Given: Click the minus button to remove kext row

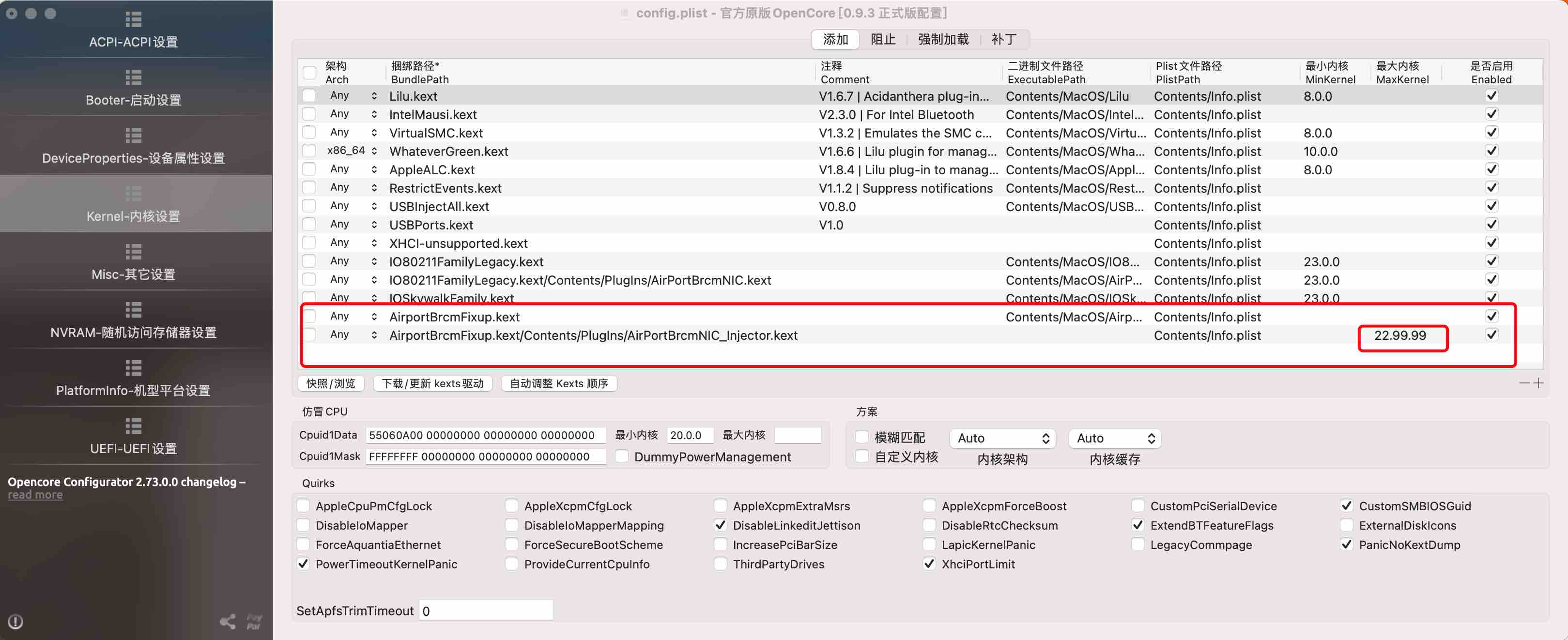Looking at the screenshot, I should (1524, 382).
